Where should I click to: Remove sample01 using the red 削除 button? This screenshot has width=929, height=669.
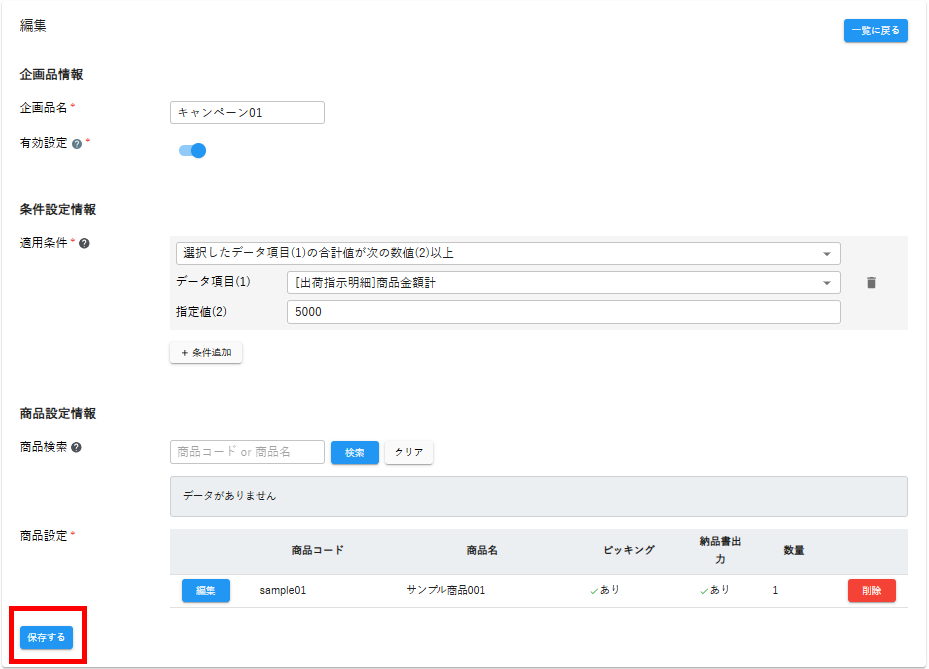[871, 591]
